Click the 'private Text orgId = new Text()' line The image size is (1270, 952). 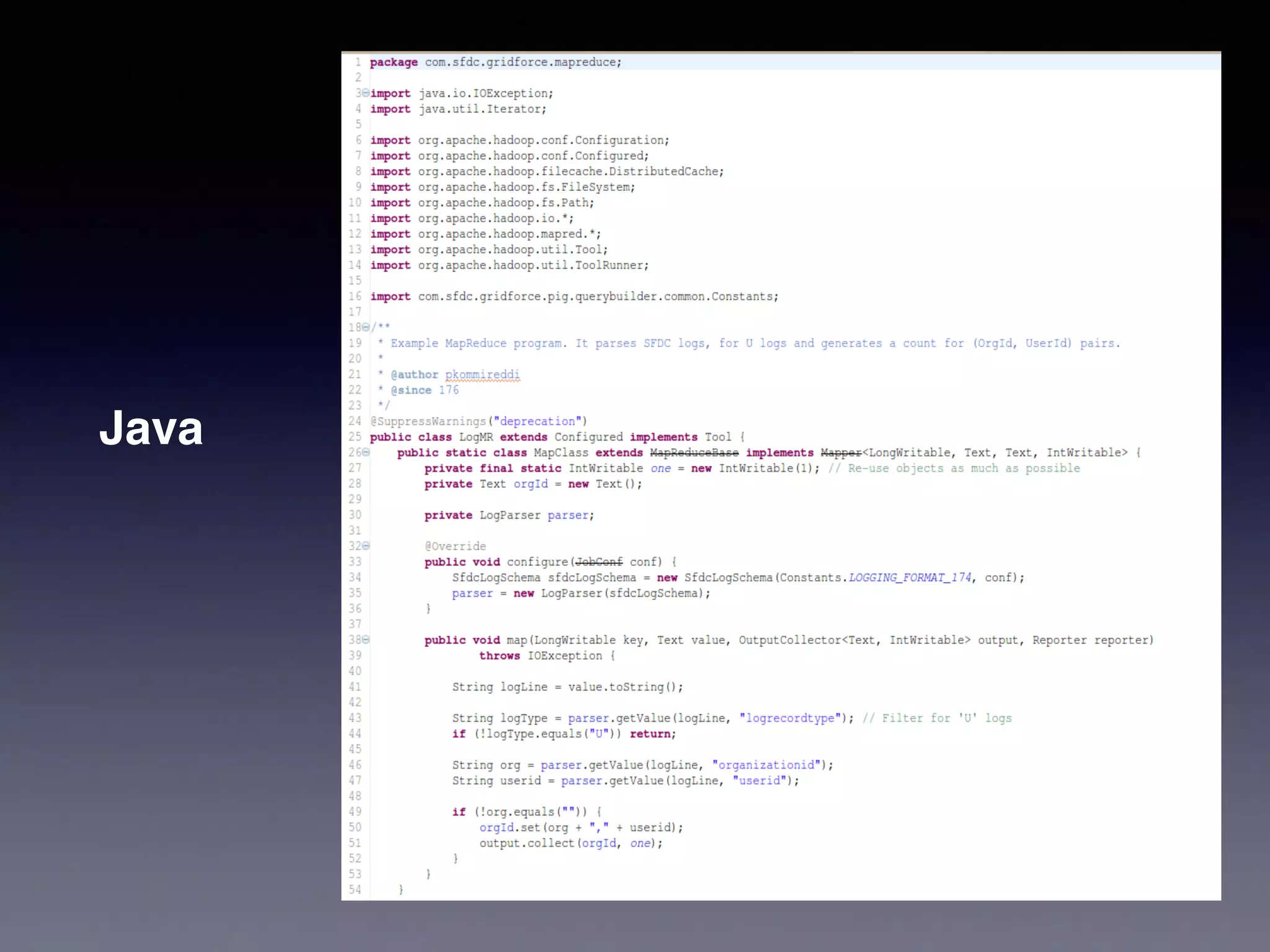[533, 484]
